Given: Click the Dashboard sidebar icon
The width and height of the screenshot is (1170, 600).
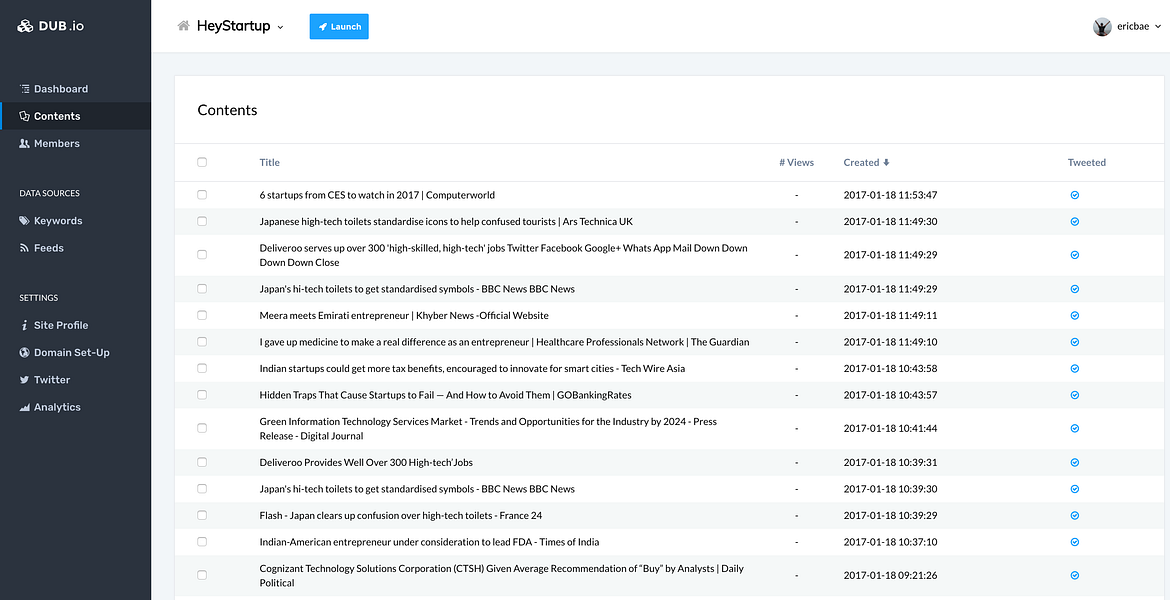Looking at the screenshot, I should coord(25,89).
